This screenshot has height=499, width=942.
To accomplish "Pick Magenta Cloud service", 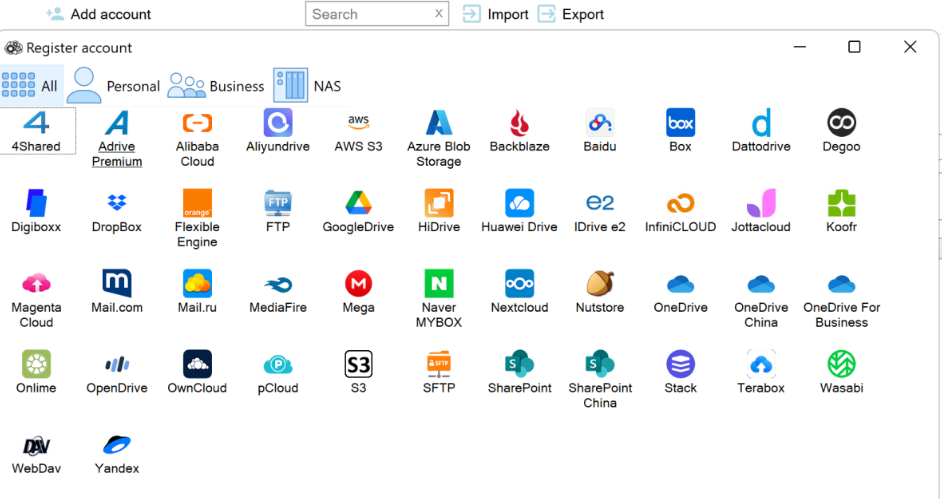I will click(36, 299).
